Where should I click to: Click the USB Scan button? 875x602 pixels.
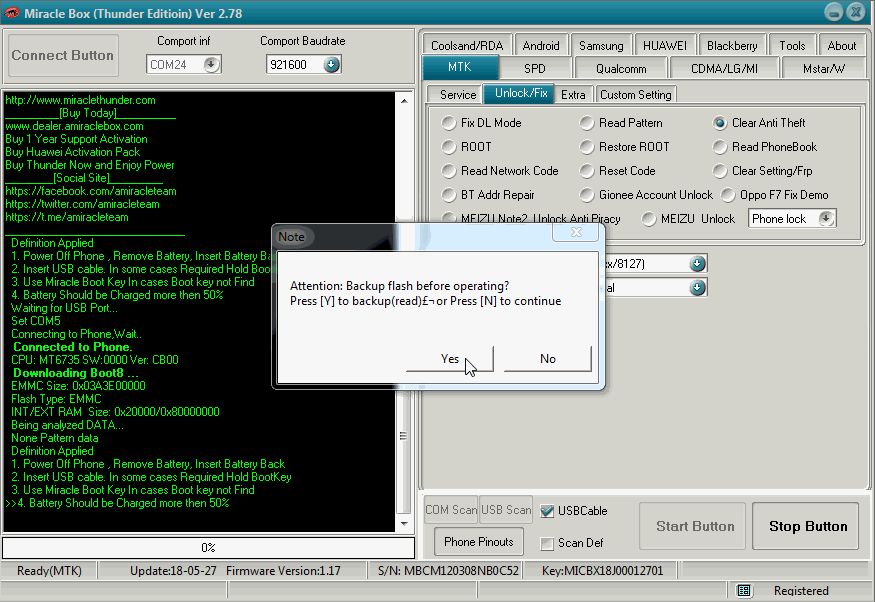pyautogui.click(x=506, y=509)
